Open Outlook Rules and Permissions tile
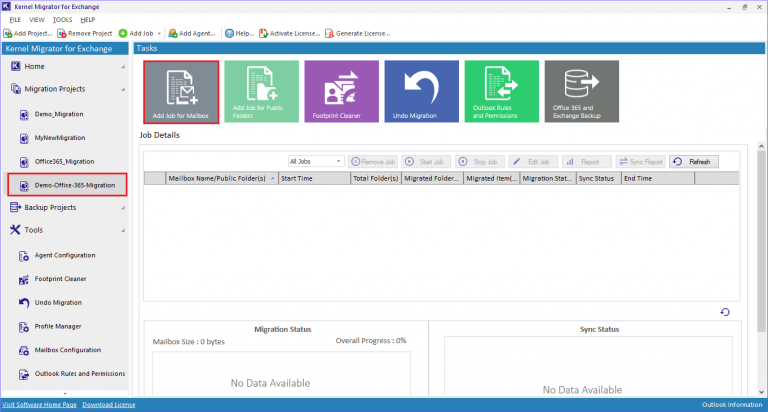 [502, 92]
